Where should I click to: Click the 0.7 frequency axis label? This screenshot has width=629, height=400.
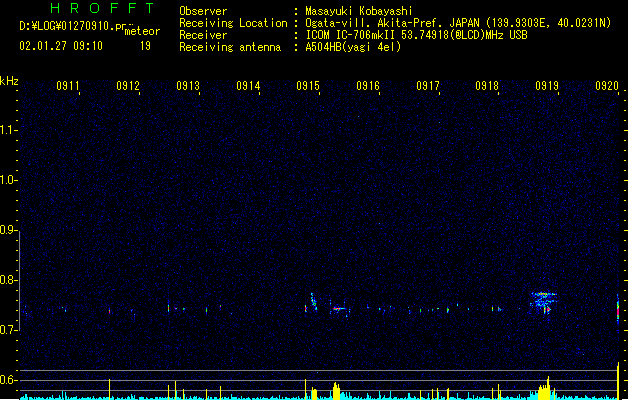8,330
